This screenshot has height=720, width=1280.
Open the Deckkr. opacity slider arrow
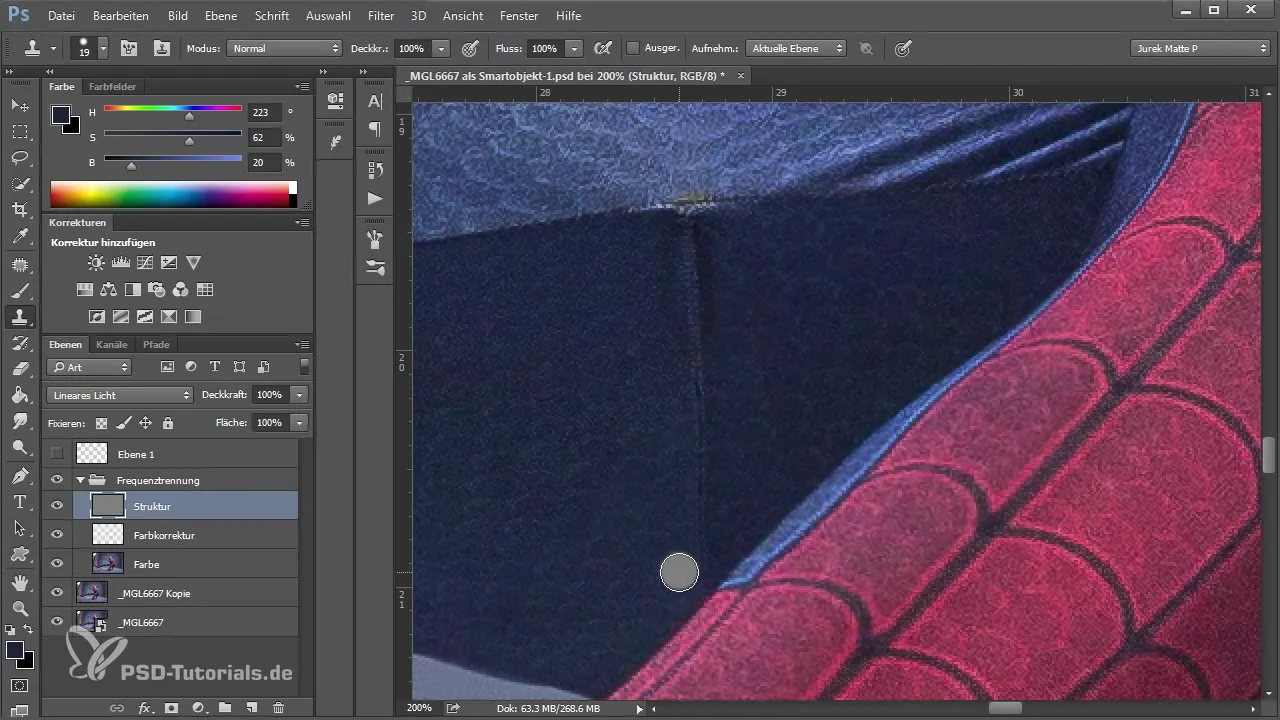(x=440, y=48)
